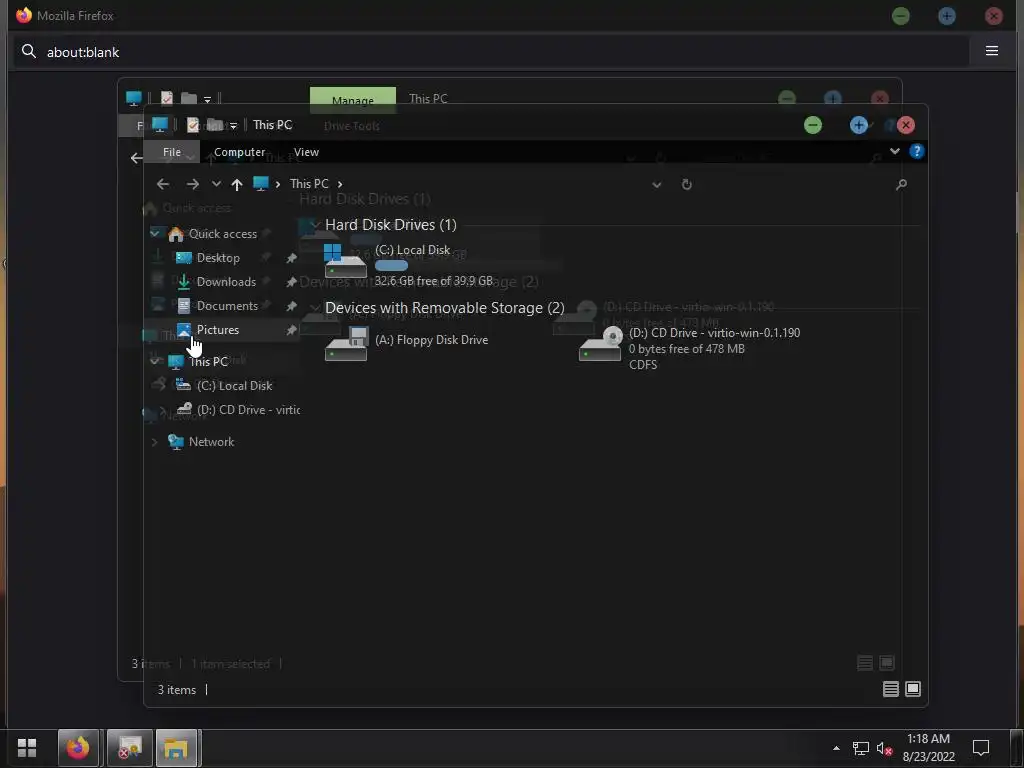Click New folder quick access toolbar icon
Image resolution: width=1024 pixels, height=768 pixels.
pyautogui.click(x=214, y=124)
